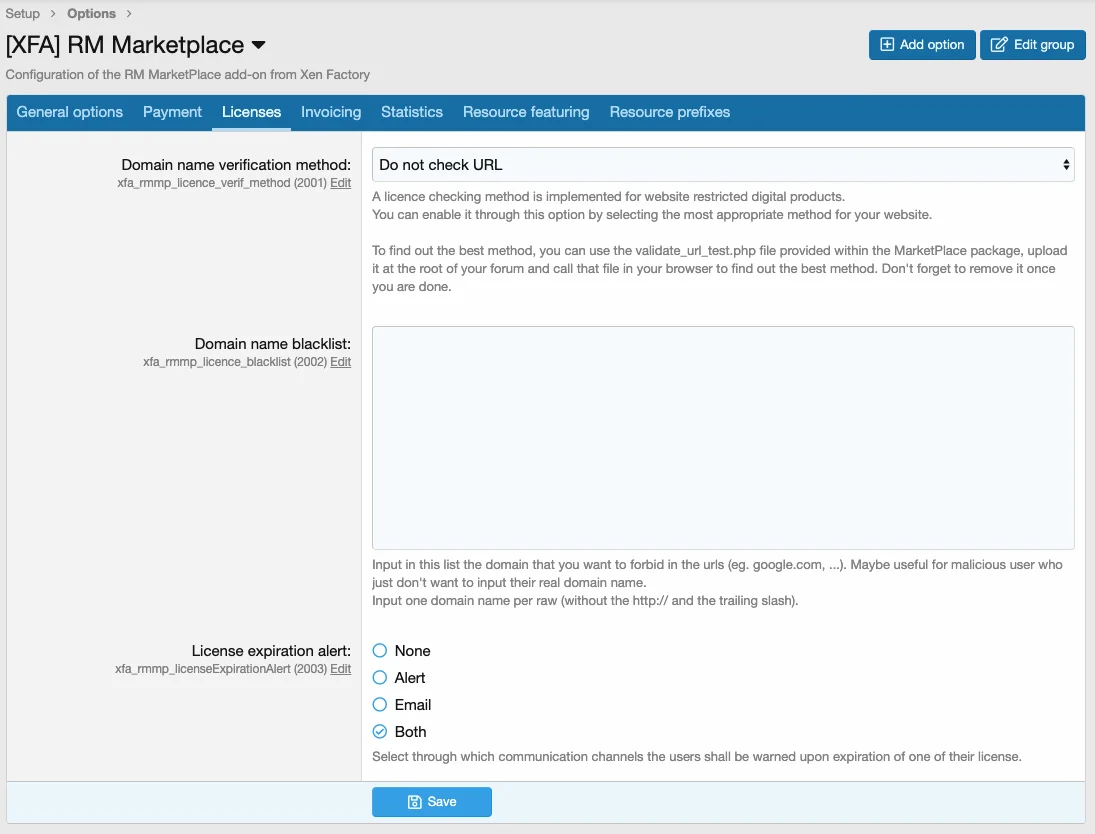Open the RM Marketplace title dropdown caret
The height and width of the screenshot is (834, 1095).
[x=258, y=45]
